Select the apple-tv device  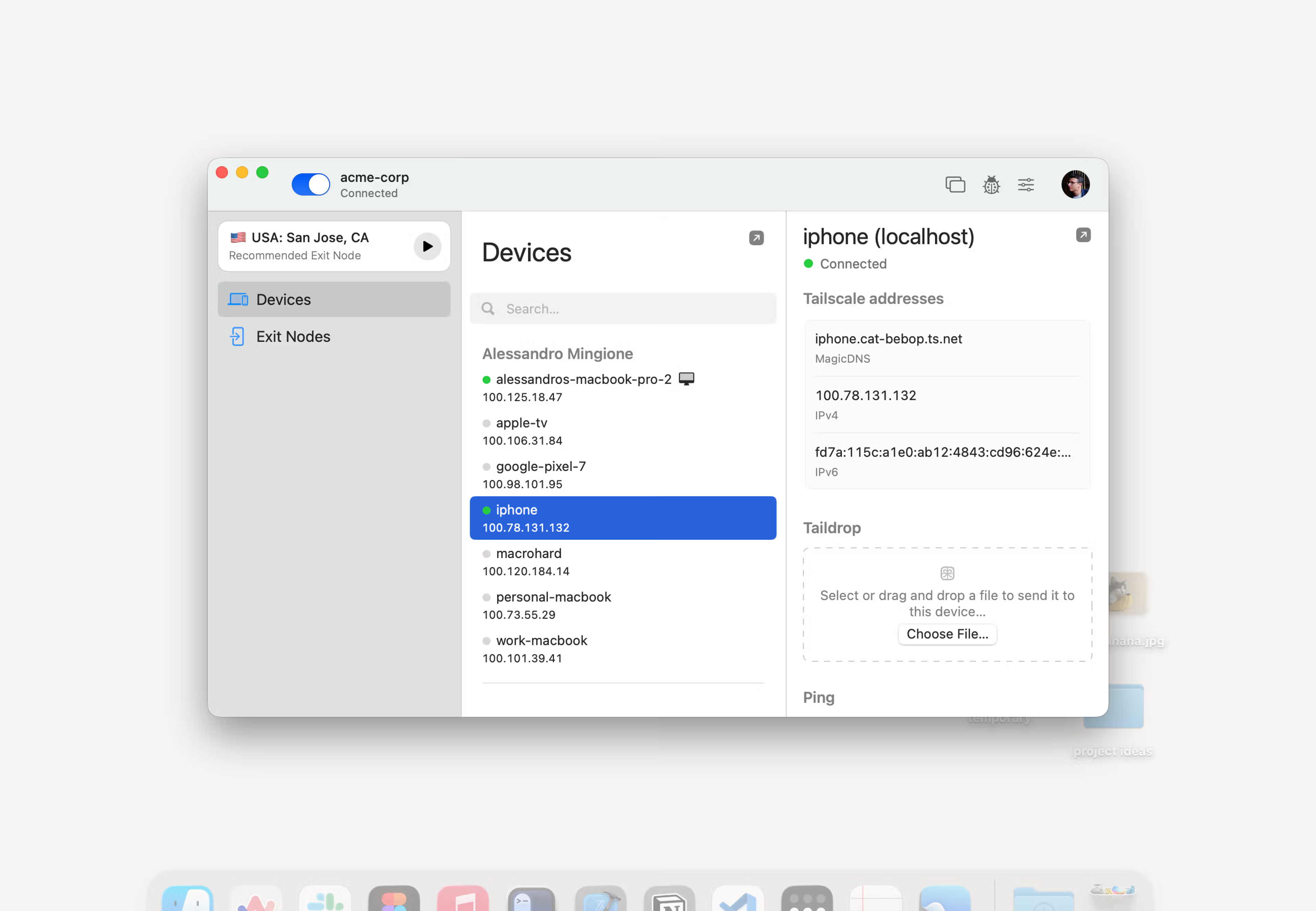(x=522, y=431)
